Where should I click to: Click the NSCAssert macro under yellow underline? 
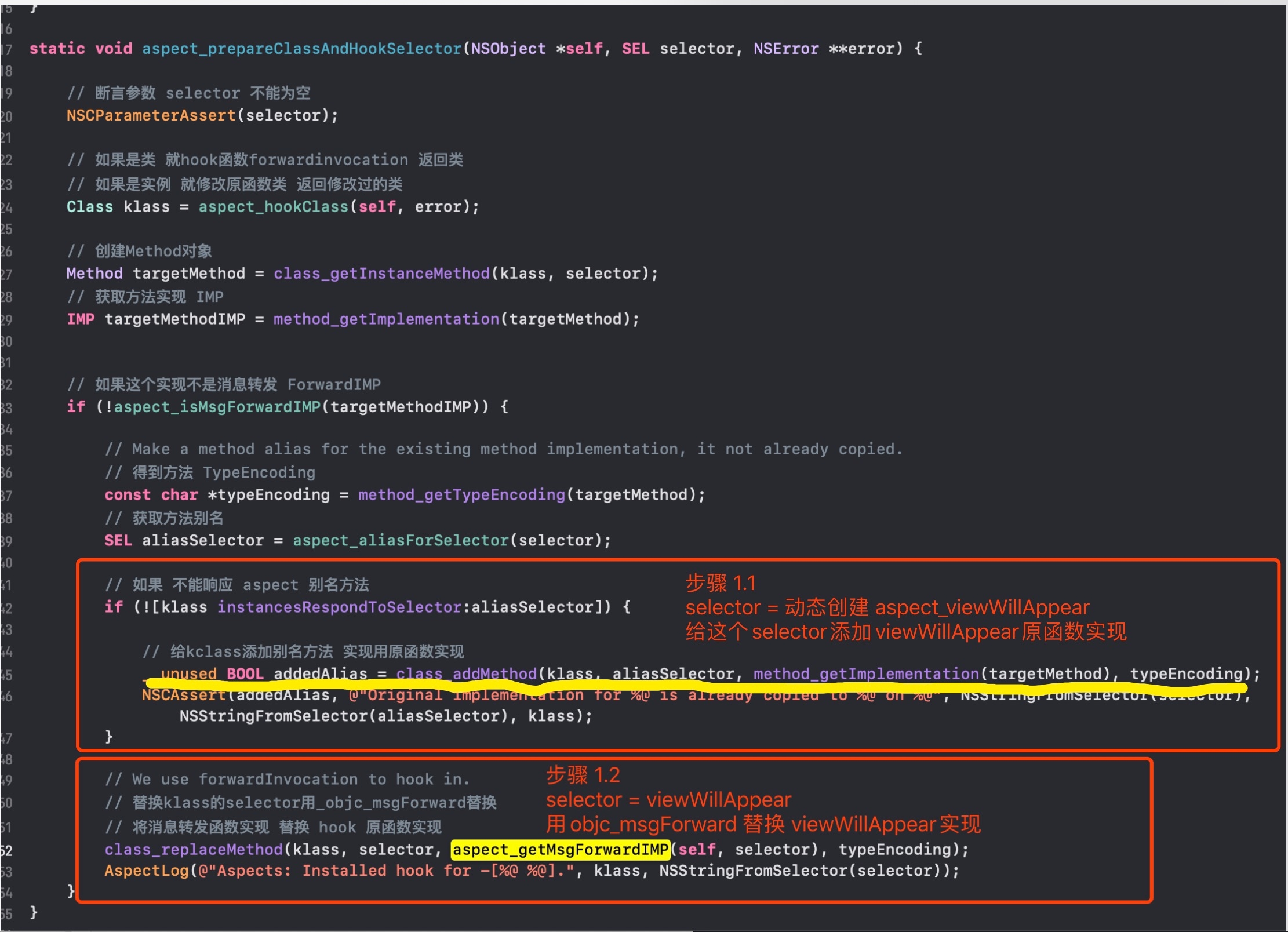[x=184, y=696]
